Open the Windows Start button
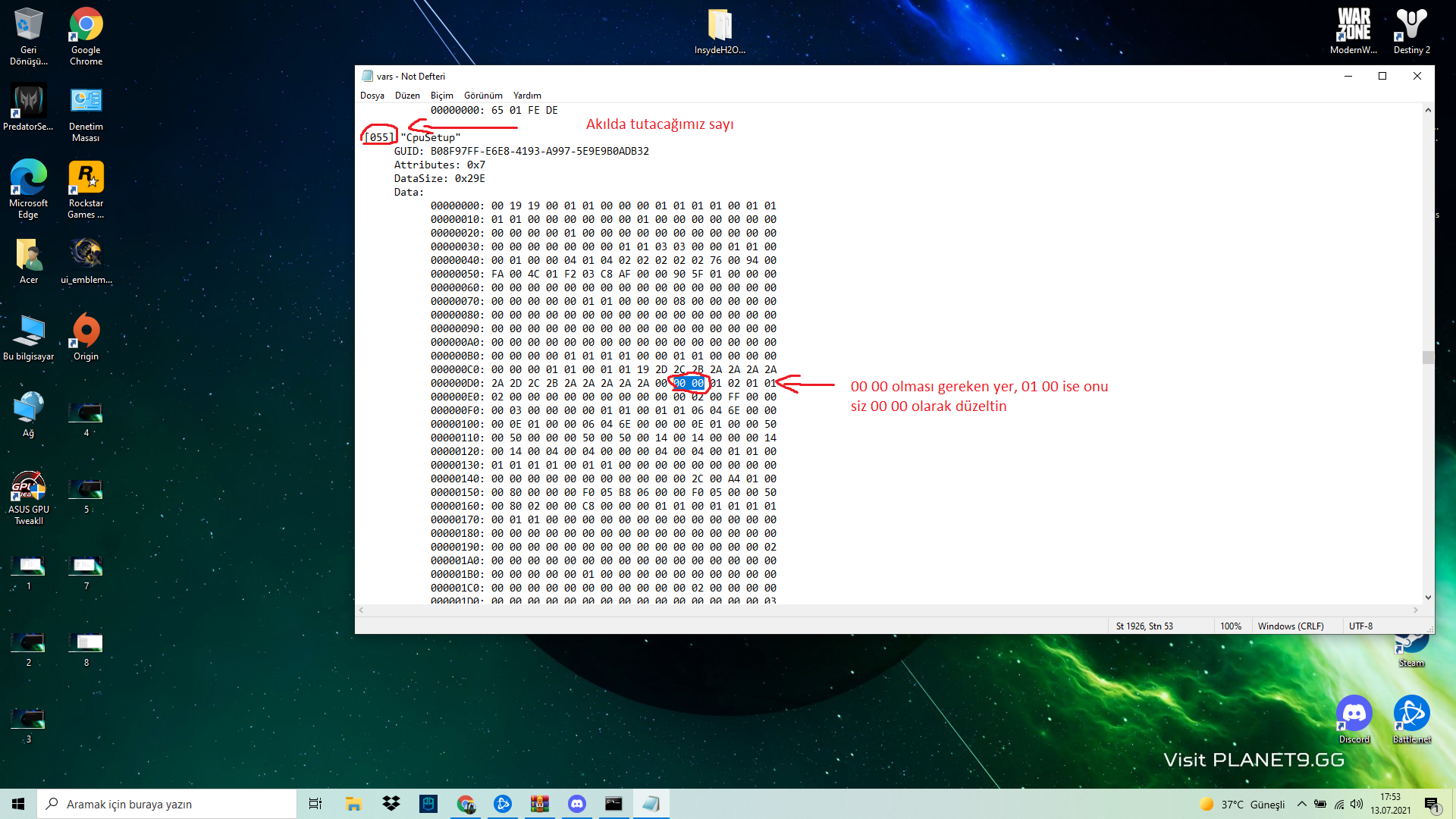Viewport: 1456px width, 819px height. (18, 804)
